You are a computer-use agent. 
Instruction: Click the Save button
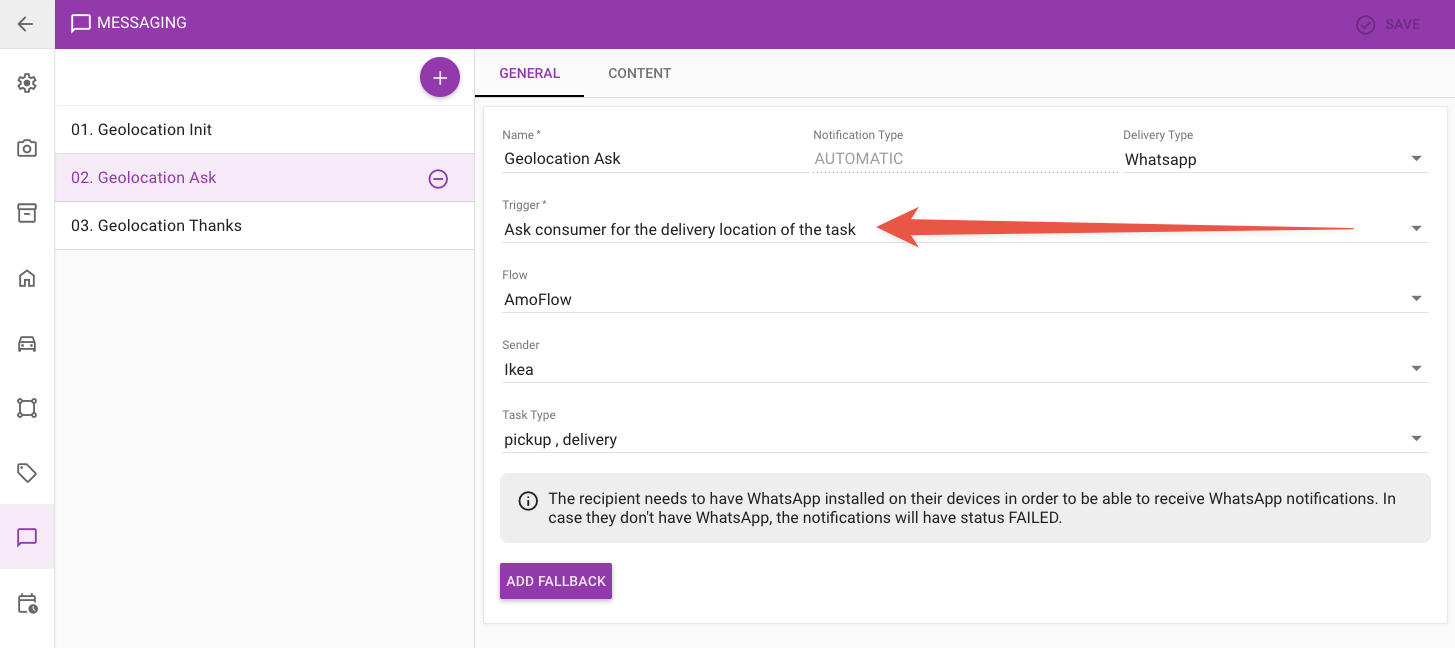coord(1388,24)
